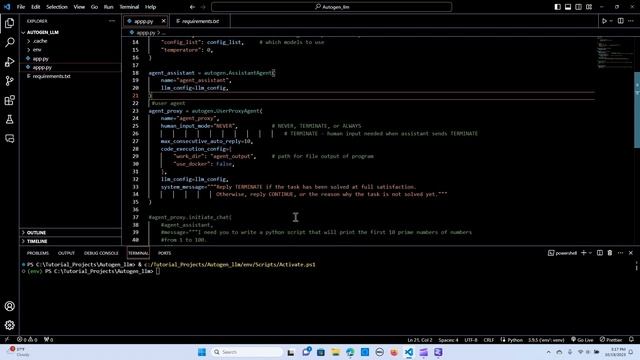Switch to Output panel tab
Screen dimensions: 640x360
pyautogui.click(x=66, y=253)
